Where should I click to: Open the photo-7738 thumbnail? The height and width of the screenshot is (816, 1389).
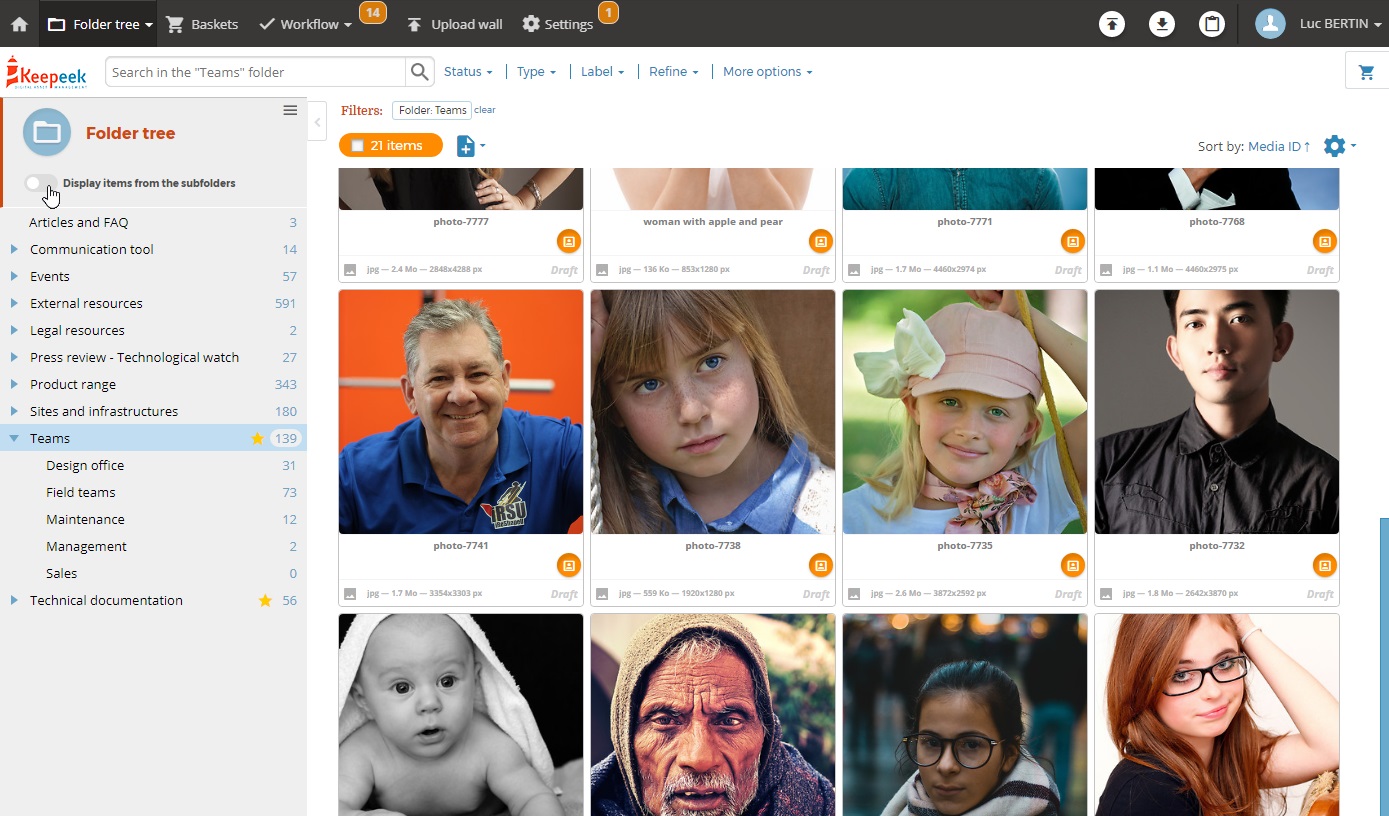(x=713, y=412)
